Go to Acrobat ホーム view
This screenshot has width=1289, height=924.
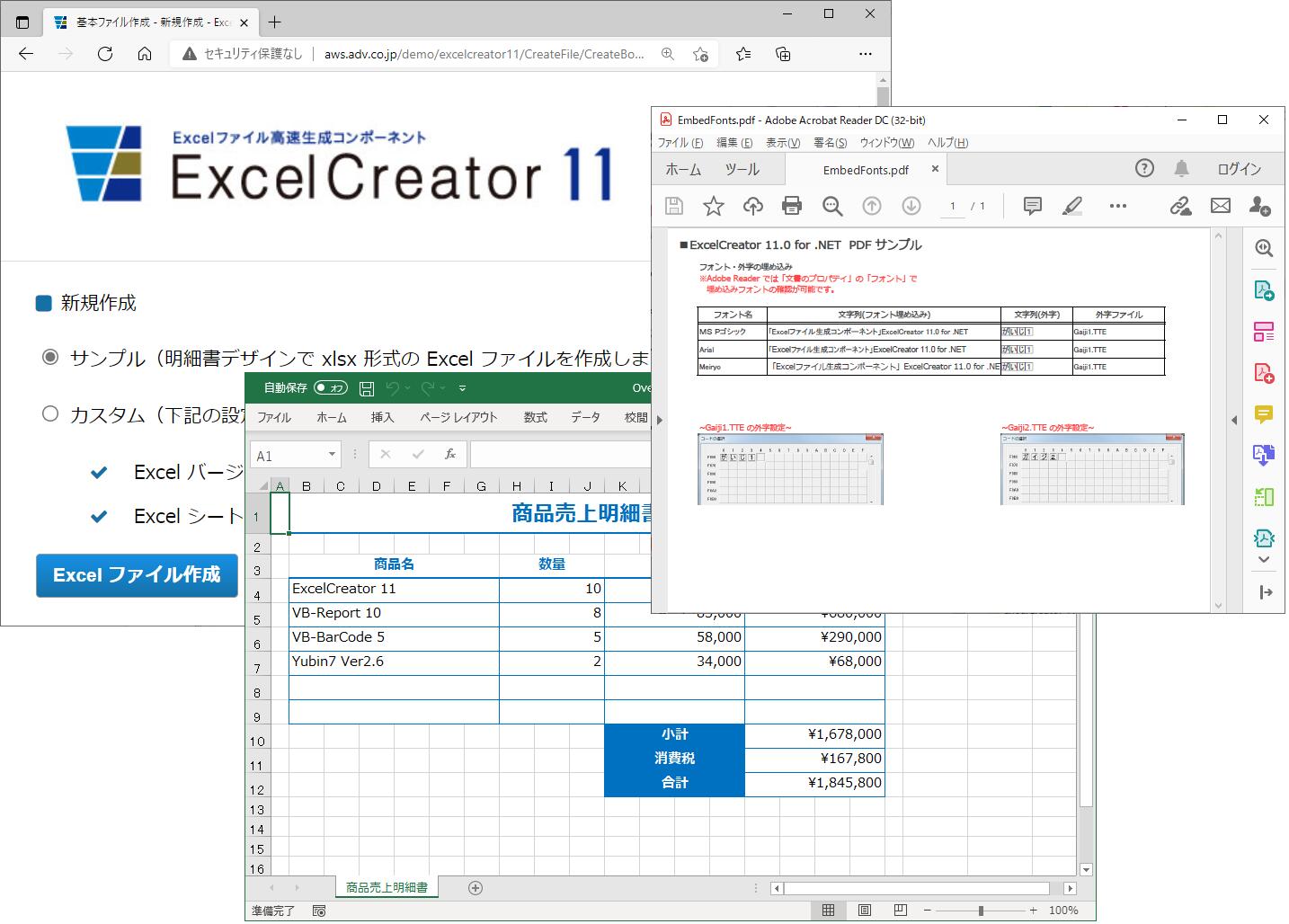pos(683,169)
